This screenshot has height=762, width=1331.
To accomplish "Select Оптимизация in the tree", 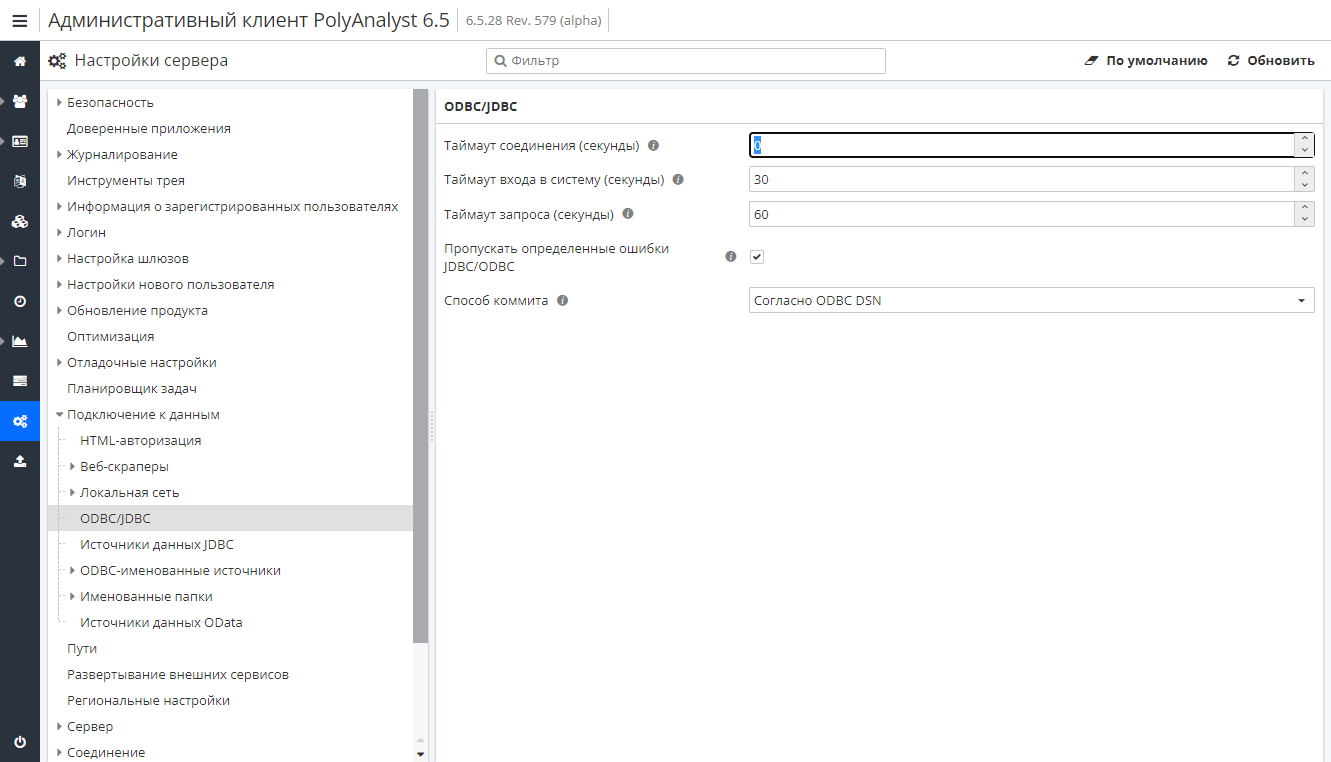I will [111, 336].
